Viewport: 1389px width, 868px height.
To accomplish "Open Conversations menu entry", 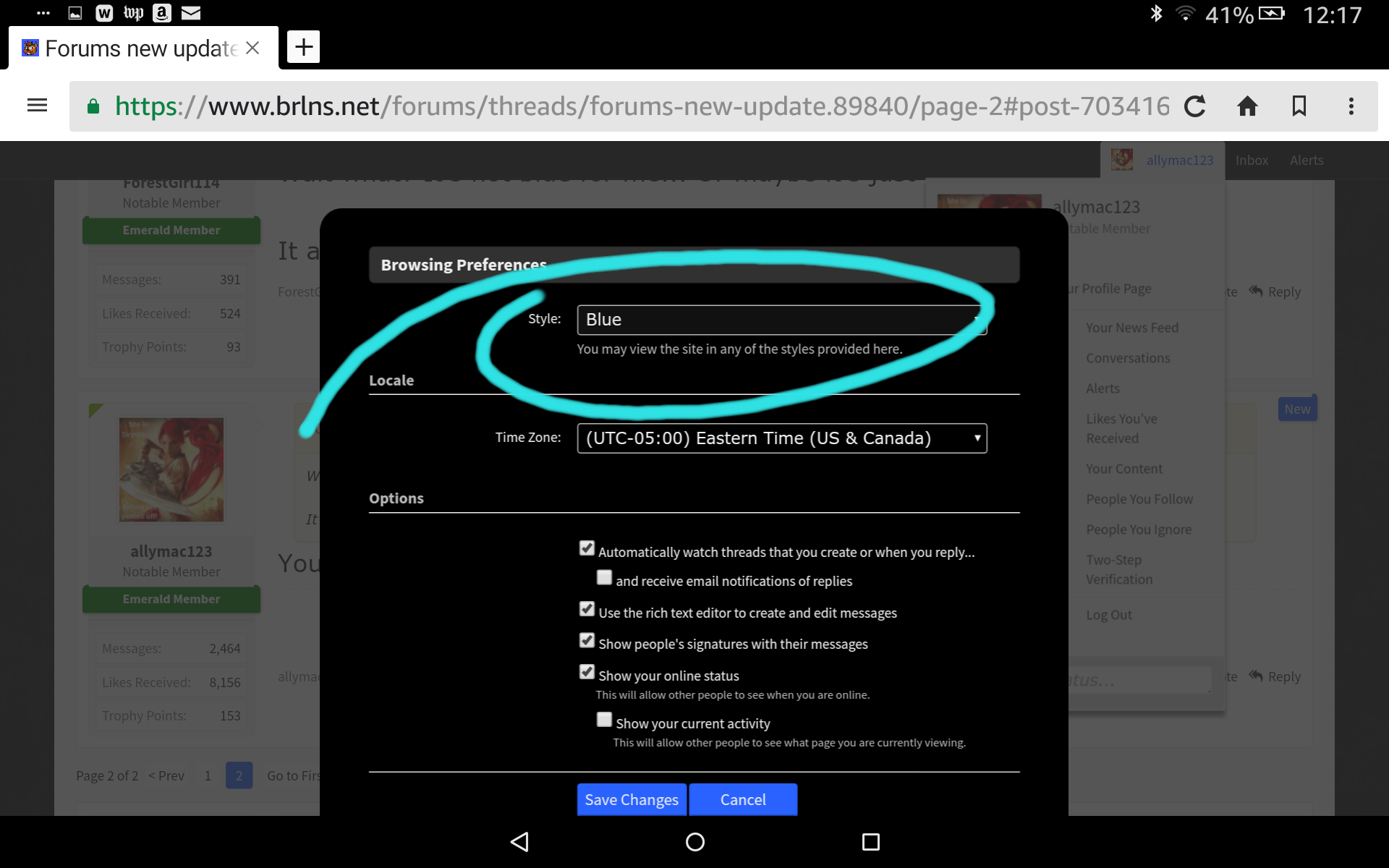I will coord(1128,358).
